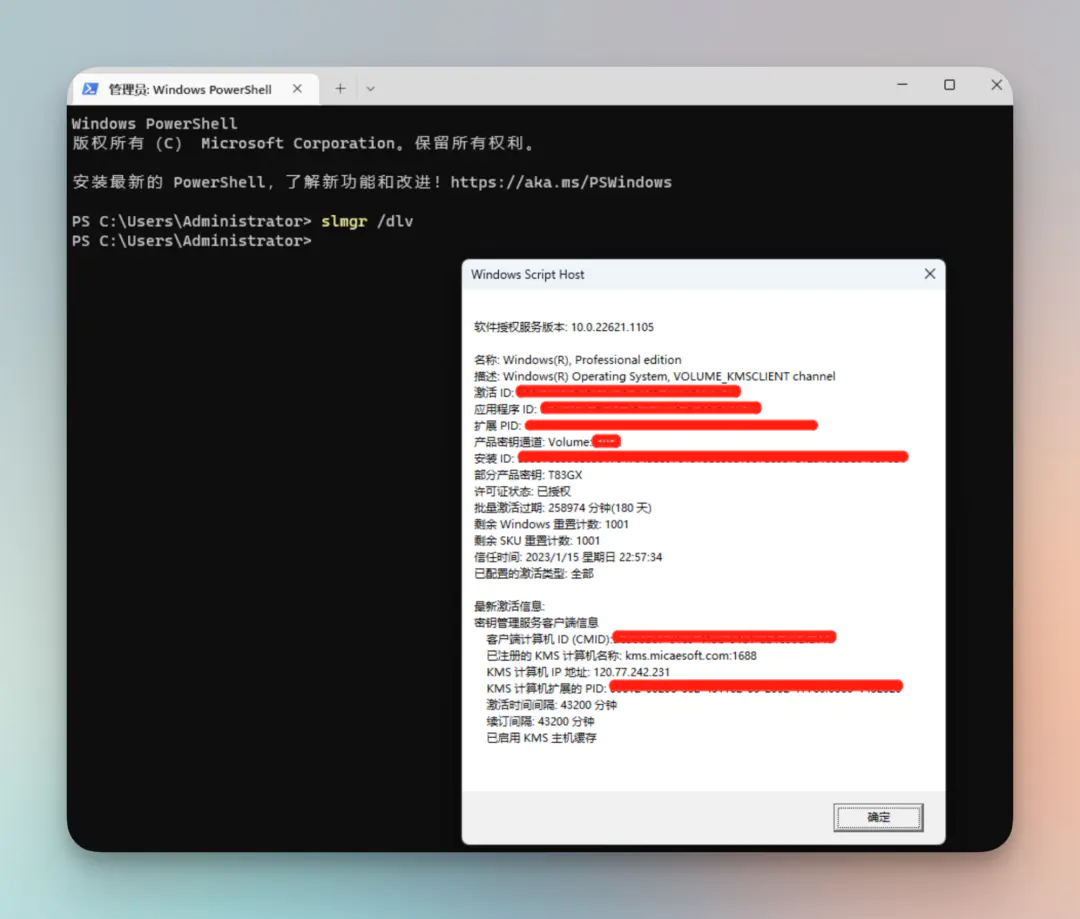Click the empty PS C:\Users\Administrator> prompt line
This screenshot has height=919, width=1080.
(x=191, y=241)
